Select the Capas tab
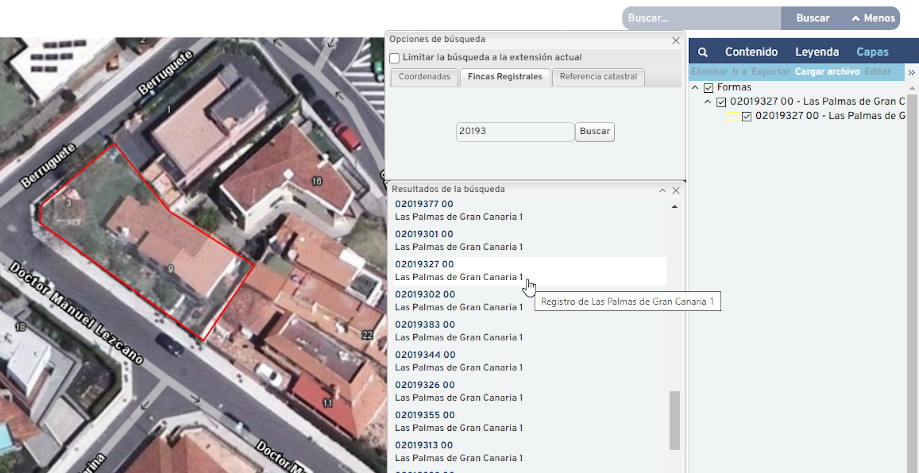Screen dimensions: 919x473 click(x=872, y=52)
